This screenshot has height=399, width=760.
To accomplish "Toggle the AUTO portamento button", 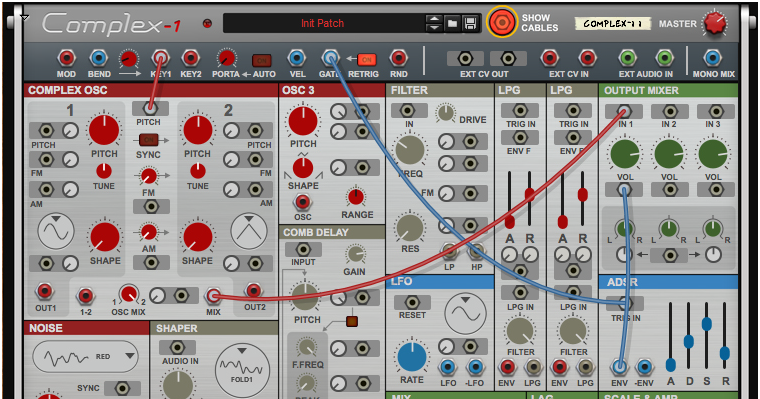I will point(262,61).
